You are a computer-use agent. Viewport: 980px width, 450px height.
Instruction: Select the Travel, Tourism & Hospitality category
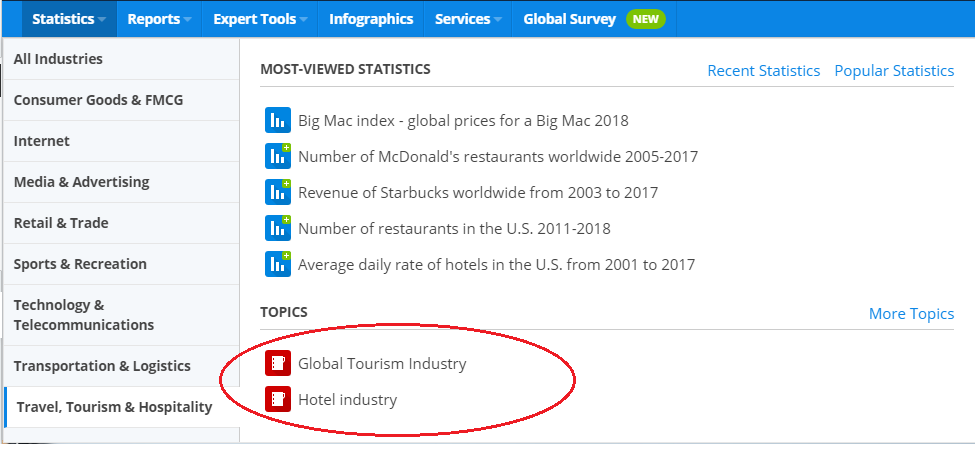114,407
